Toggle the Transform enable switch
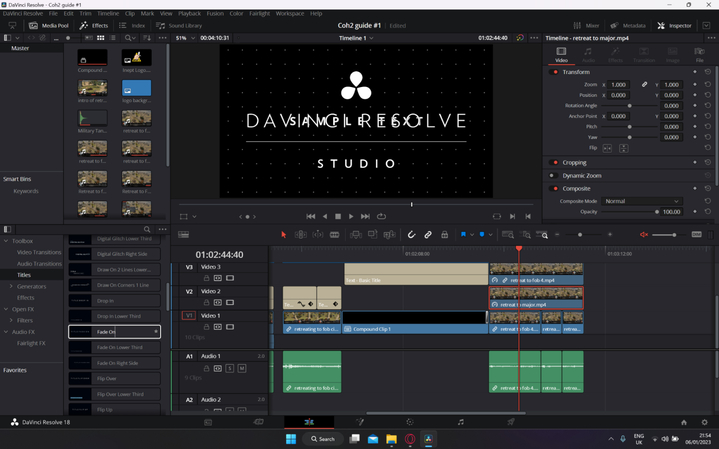 pyautogui.click(x=553, y=72)
